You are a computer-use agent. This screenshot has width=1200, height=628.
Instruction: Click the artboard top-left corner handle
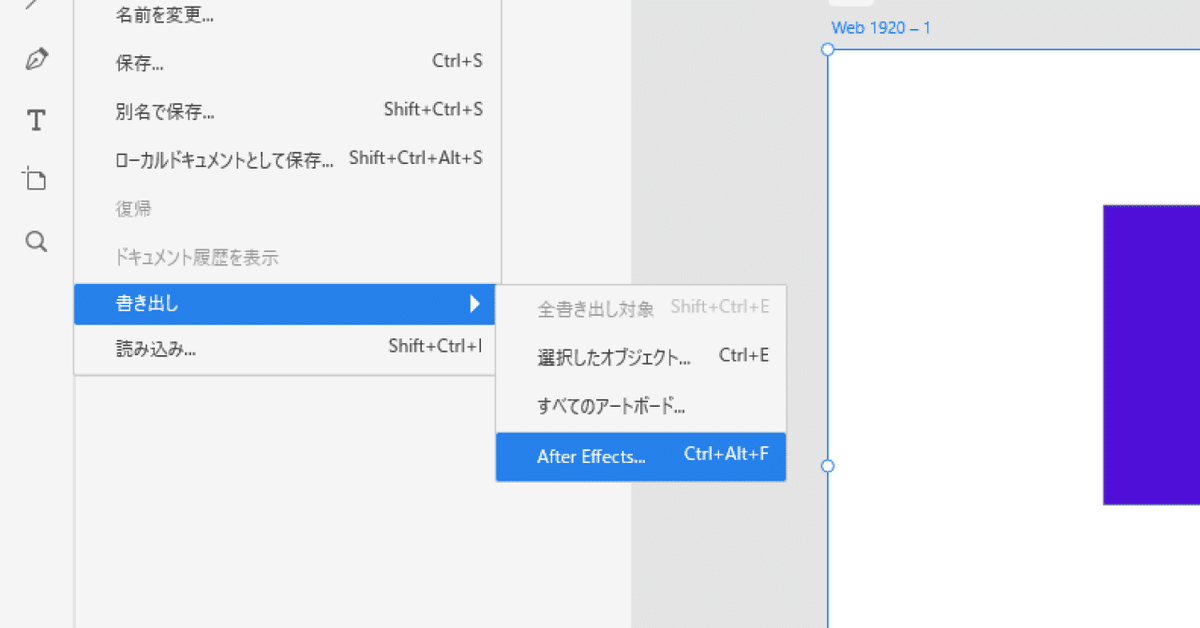[828, 49]
